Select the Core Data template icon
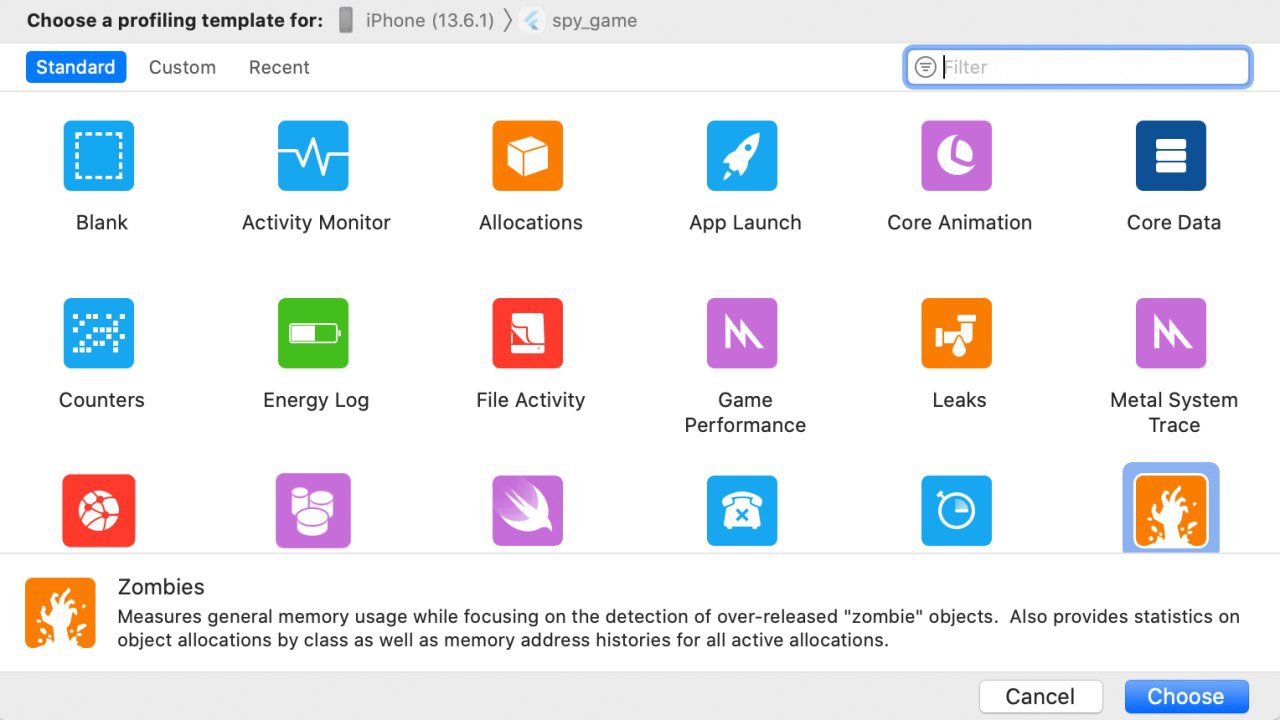Image resolution: width=1280 pixels, height=720 pixels. click(x=1171, y=156)
